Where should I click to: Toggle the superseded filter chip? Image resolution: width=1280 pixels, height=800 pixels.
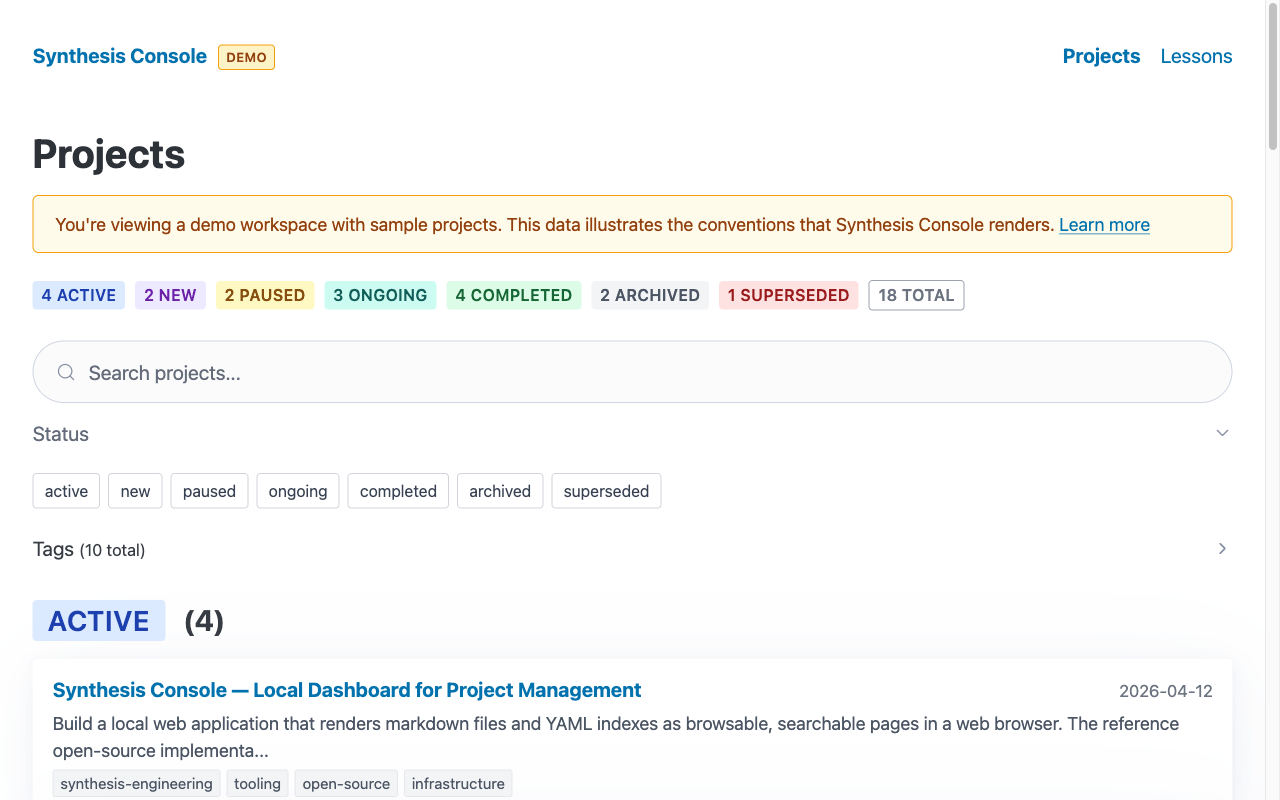point(606,491)
